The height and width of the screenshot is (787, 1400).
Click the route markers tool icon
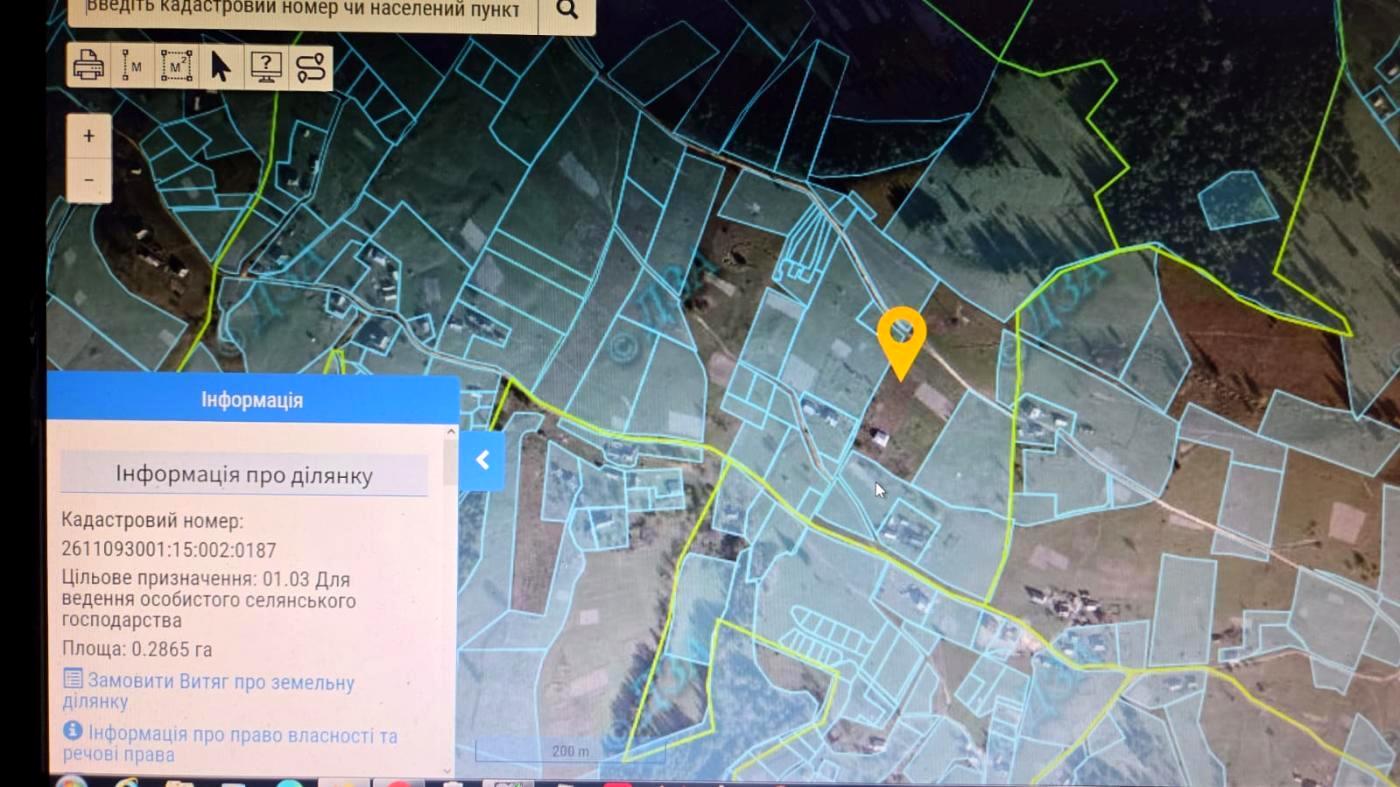[310, 68]
